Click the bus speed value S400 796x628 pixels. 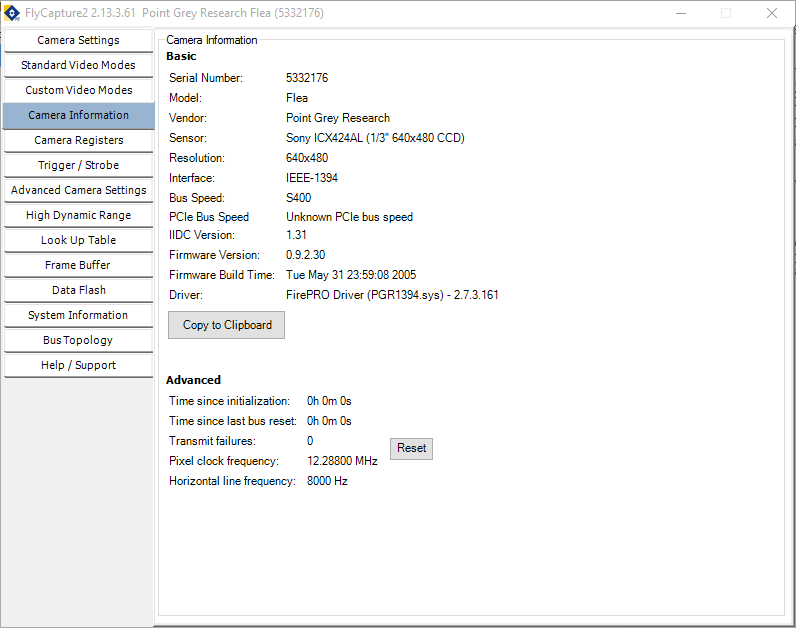[298, 198]
